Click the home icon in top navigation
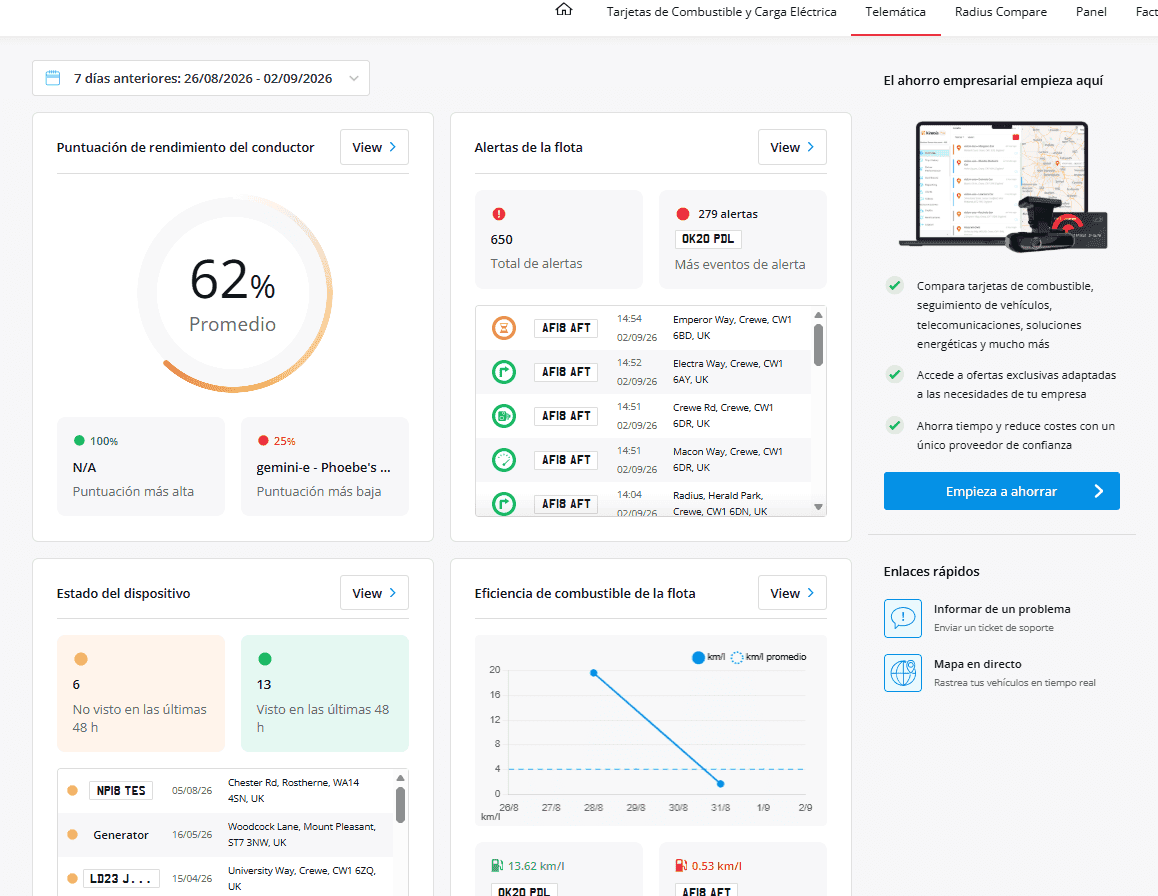 [563, 10]
